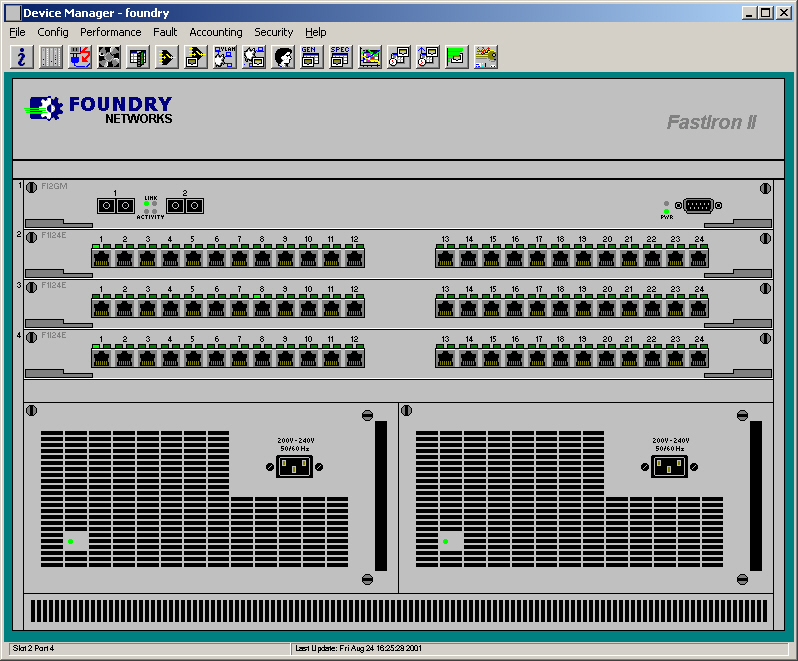Screen dimensions: 798x661
Task: Click the monitor graph toolbar icon
Action: pos(369,57)
